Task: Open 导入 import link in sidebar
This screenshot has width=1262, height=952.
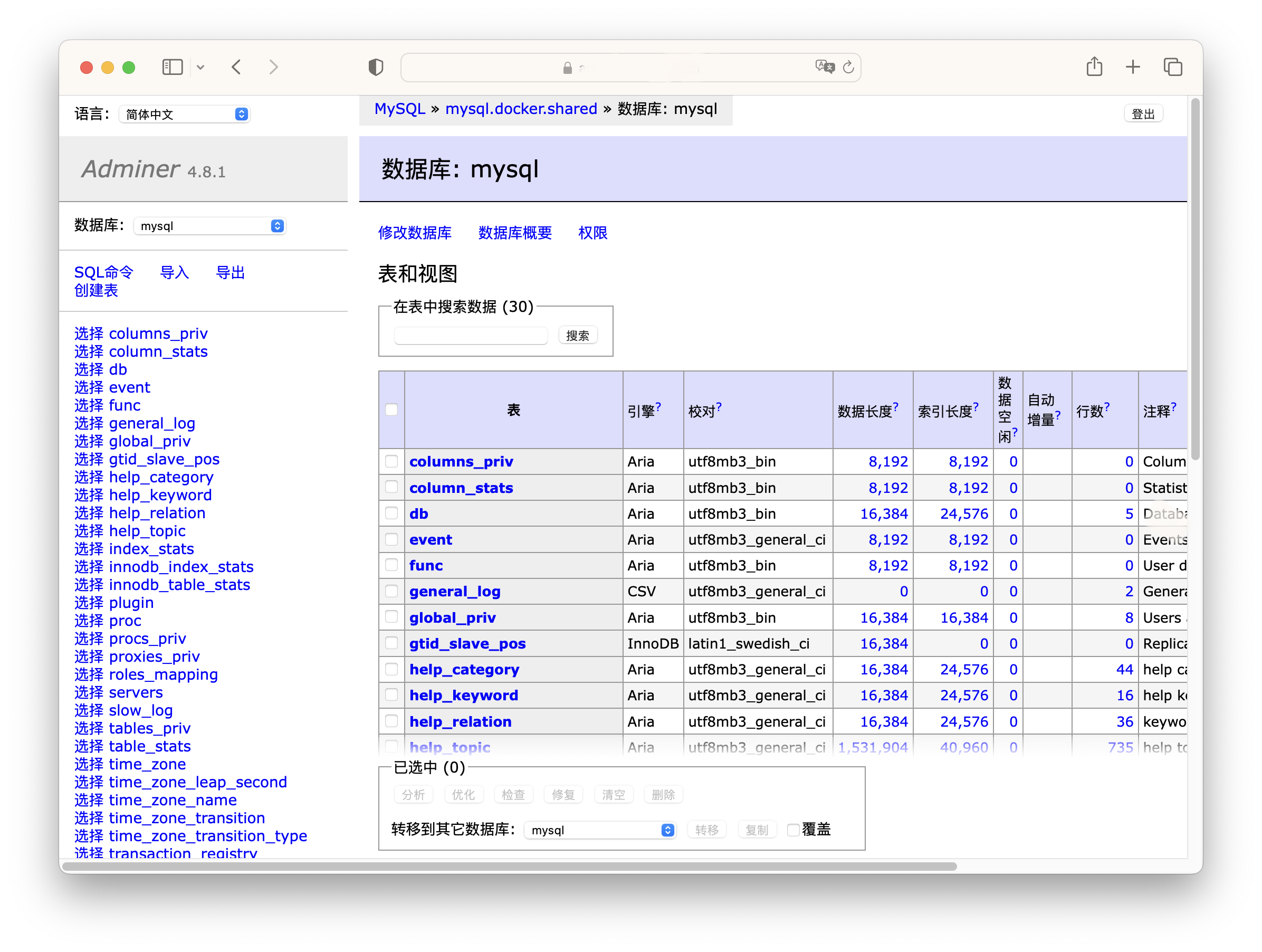Action: tap(174, 272)
